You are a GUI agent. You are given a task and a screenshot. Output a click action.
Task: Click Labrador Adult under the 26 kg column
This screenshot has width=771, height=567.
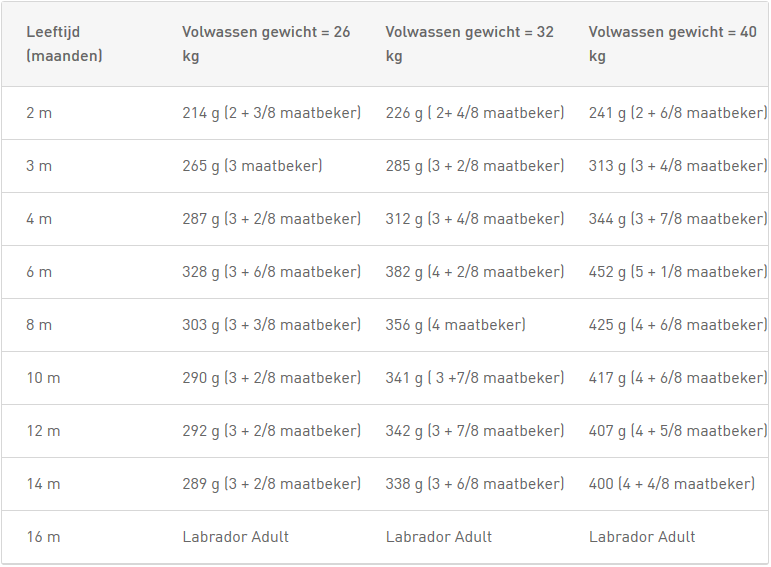pyautogui.click(x=236, y=537)
